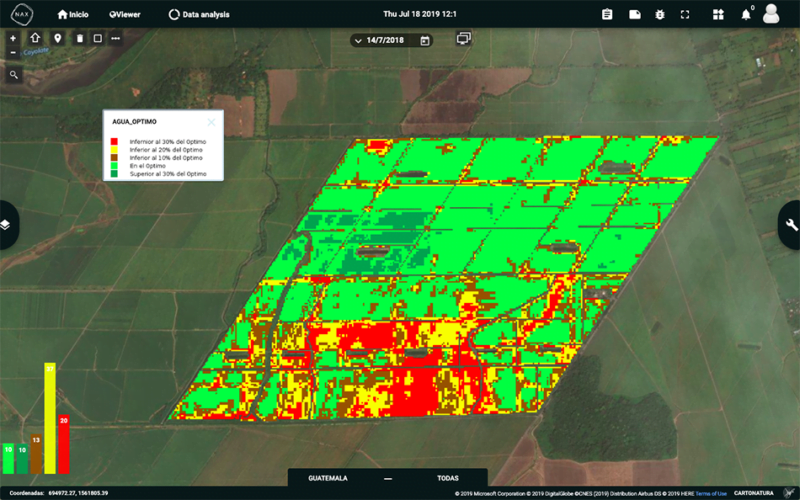
Task: Click the bug report icon
Action: click(x=659, y=14)
